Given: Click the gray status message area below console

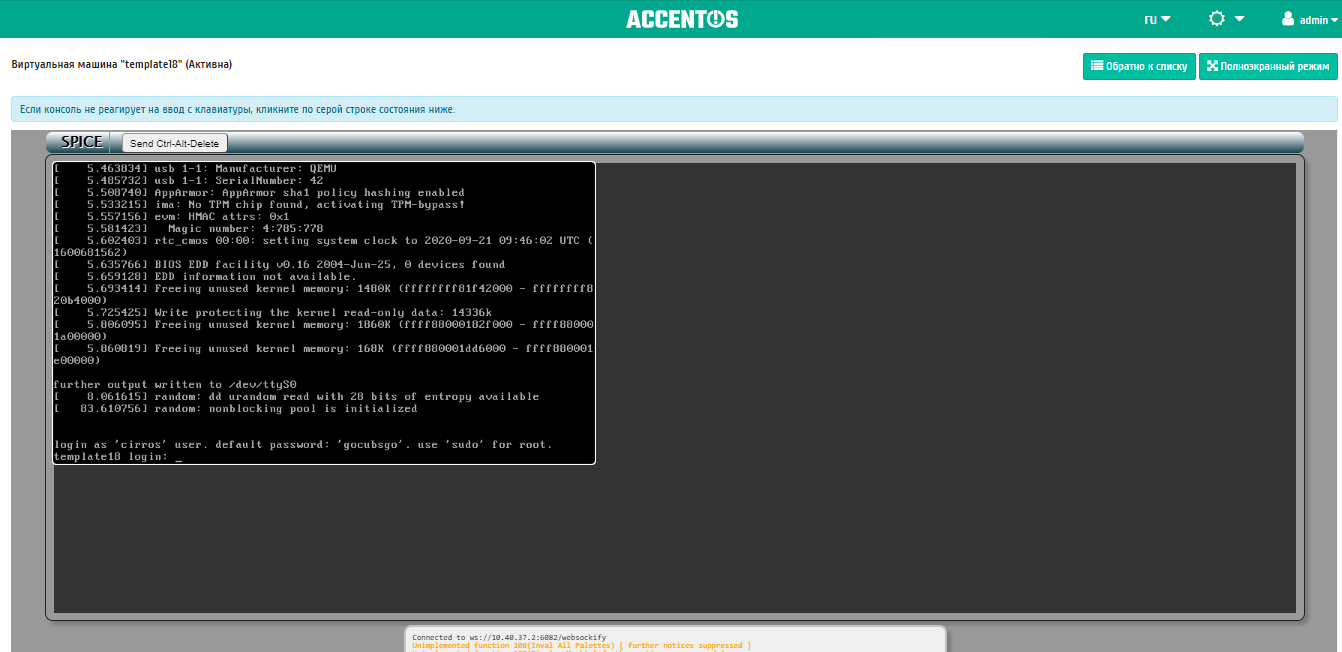Looking at the screenshot, I should (x=675, y=640).
